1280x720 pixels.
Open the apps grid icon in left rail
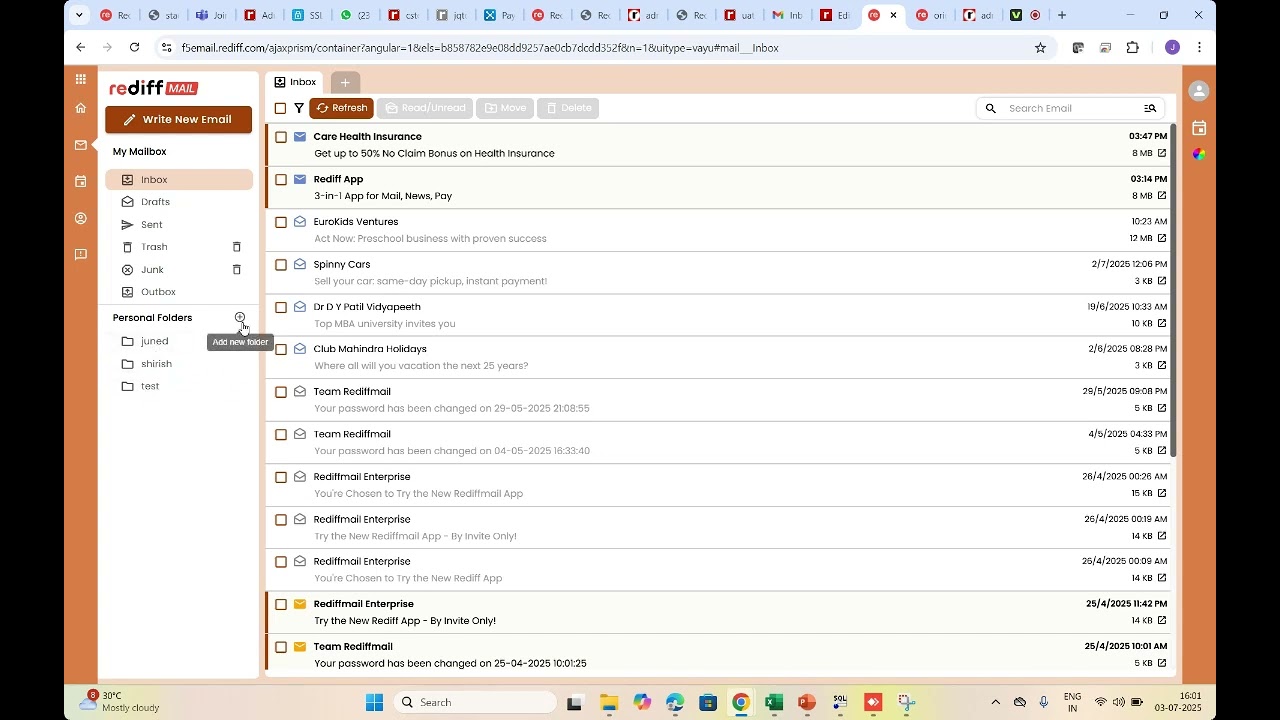coord(81,79)
